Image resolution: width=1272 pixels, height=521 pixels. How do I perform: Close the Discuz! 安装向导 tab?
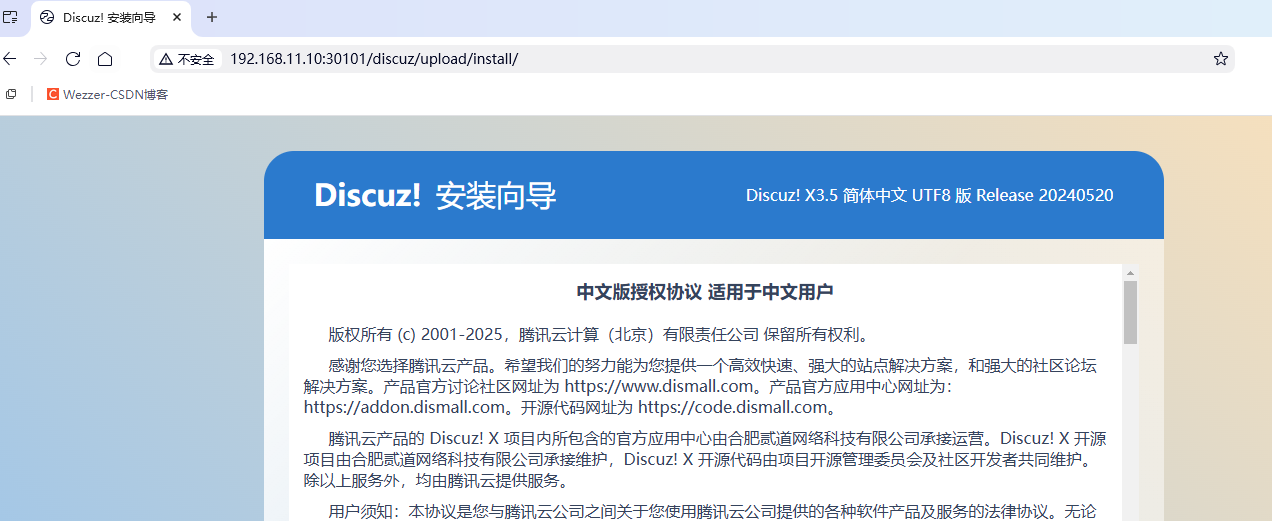pyautogui.click(x=178, y=18)
